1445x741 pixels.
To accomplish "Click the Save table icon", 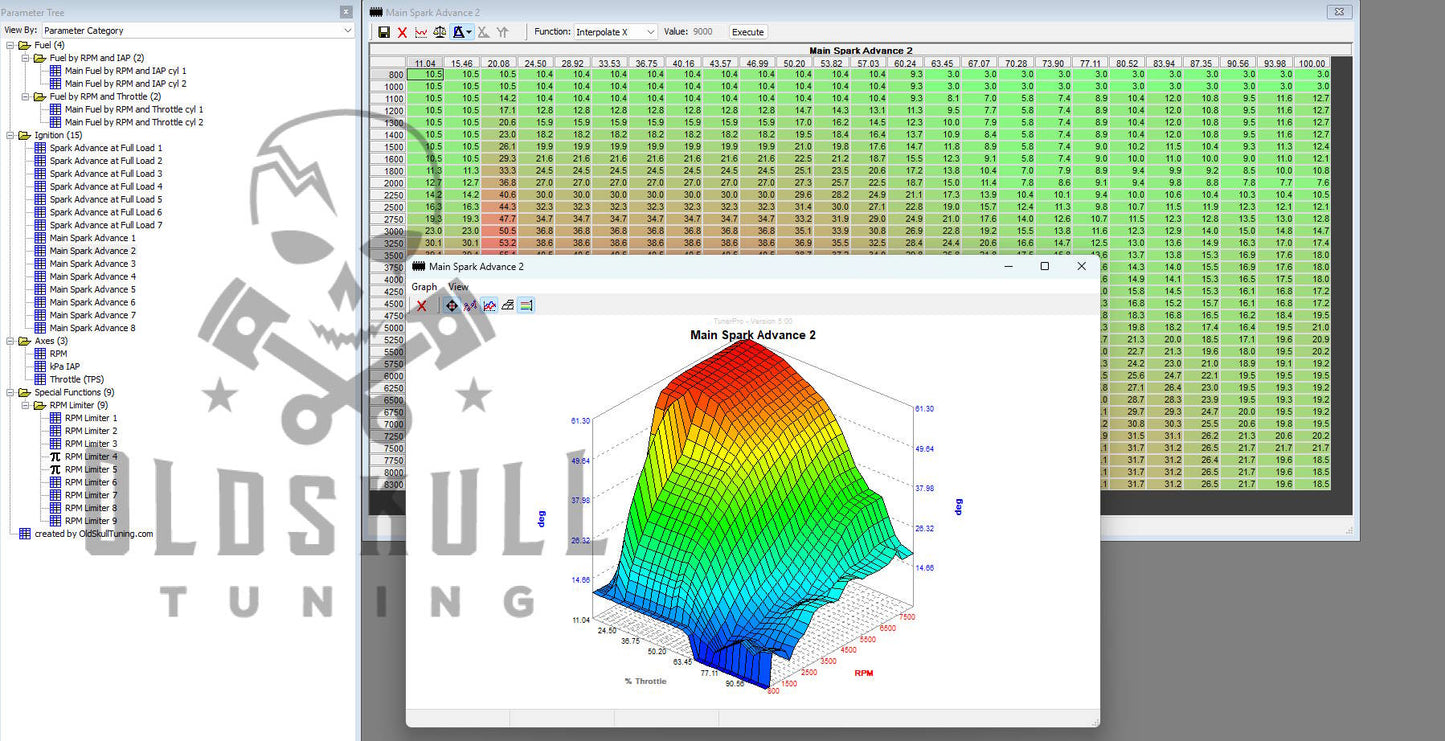I will pos(385,31).
